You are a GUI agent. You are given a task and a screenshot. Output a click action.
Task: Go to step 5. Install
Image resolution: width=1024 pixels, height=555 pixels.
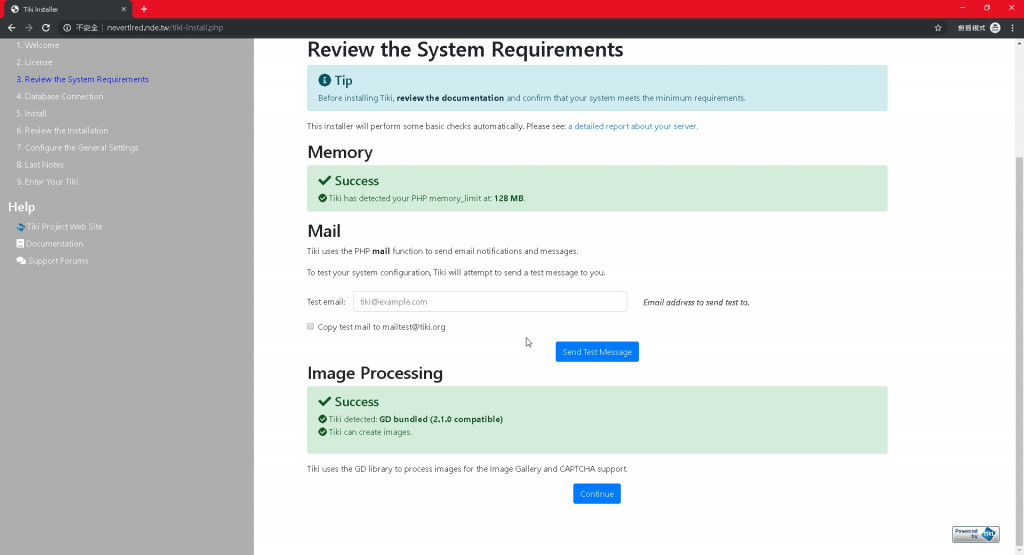click(31, 113)
